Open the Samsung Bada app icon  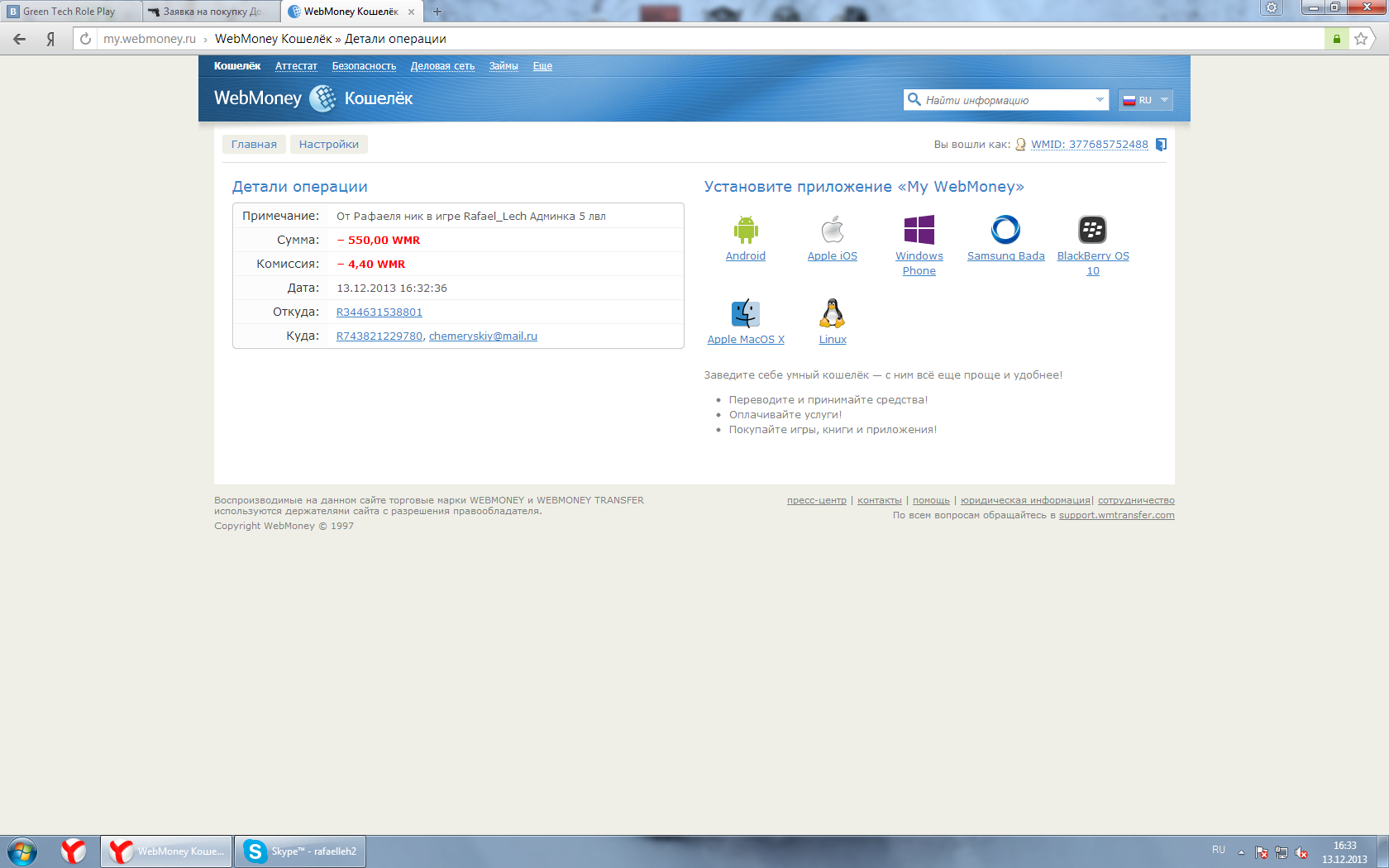(x=1006, y=230)
